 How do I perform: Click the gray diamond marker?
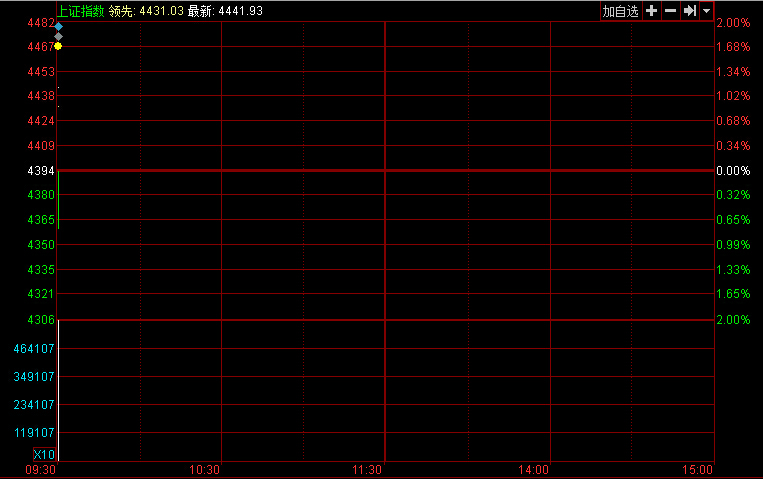click(x=59, y=36)
